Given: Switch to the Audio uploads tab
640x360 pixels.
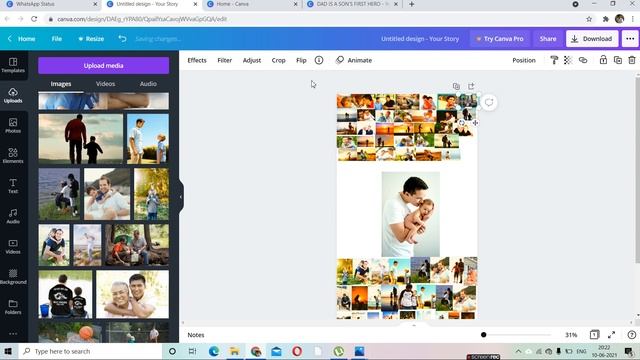Looking at the screenshot, I should [148, 84].
